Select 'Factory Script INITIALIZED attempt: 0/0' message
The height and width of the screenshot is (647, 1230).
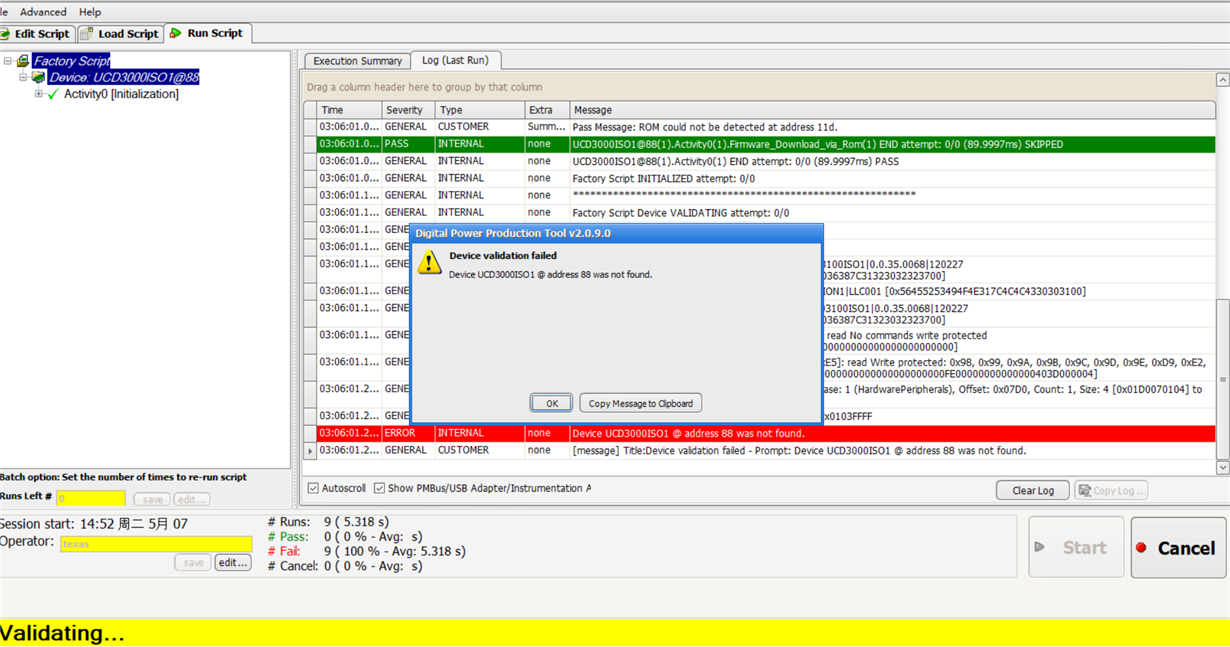(663, 178)
